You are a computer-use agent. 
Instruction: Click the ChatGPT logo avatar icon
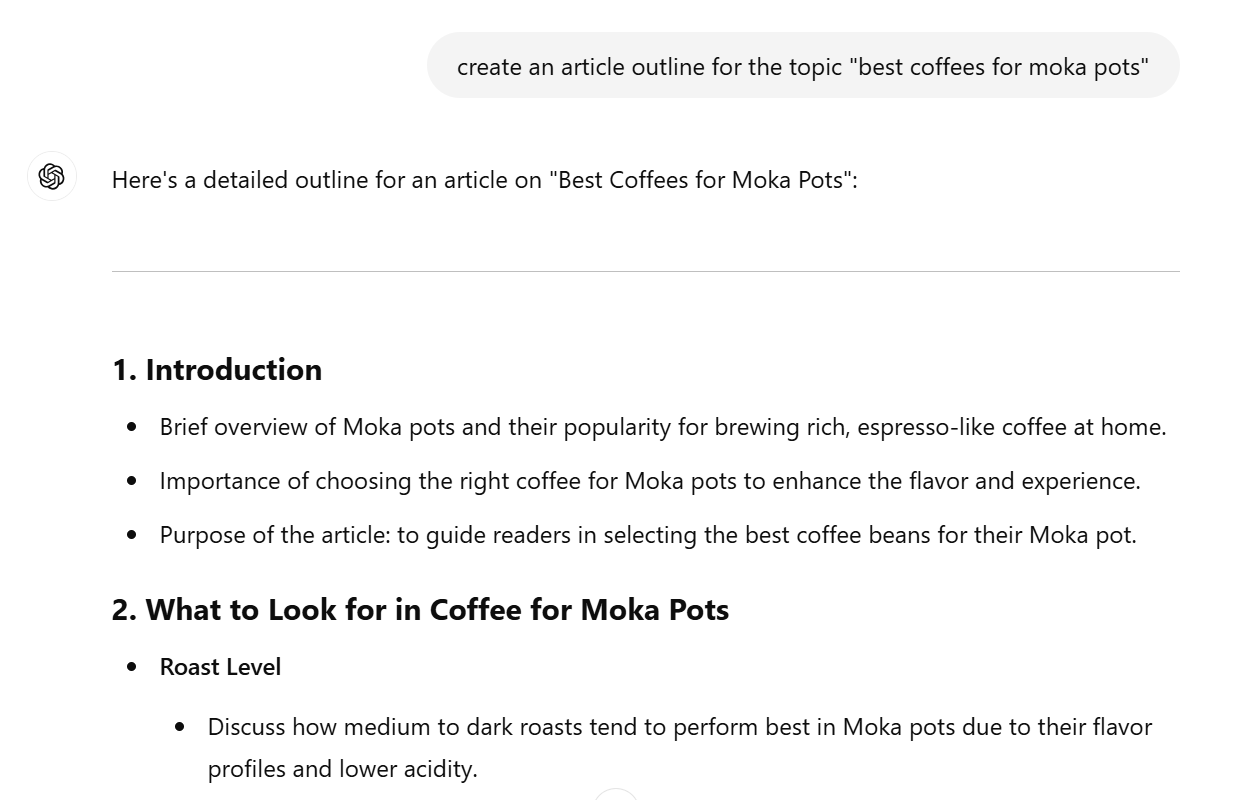(52, 177)
